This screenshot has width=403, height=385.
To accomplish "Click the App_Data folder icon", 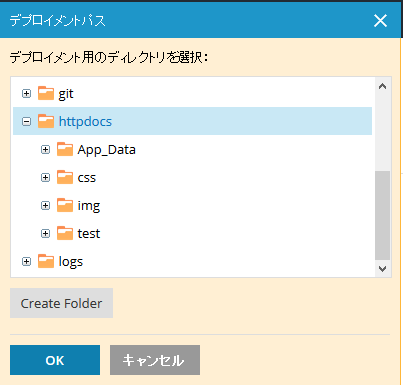I will coord(65,149).
